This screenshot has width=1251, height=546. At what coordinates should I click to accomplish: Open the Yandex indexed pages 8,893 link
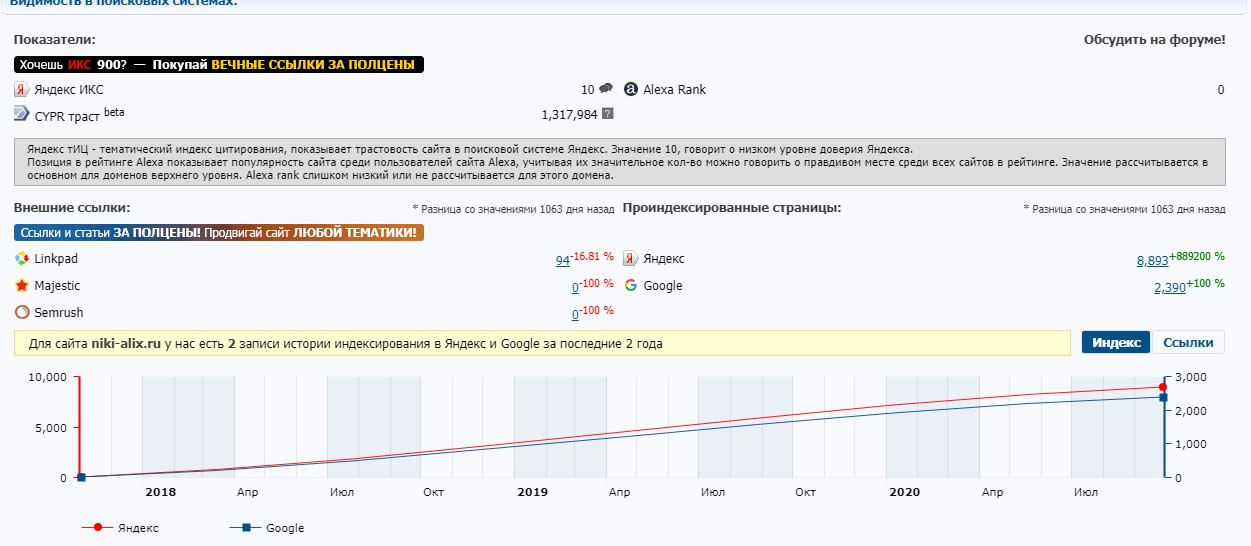[x=1152, y=260]
